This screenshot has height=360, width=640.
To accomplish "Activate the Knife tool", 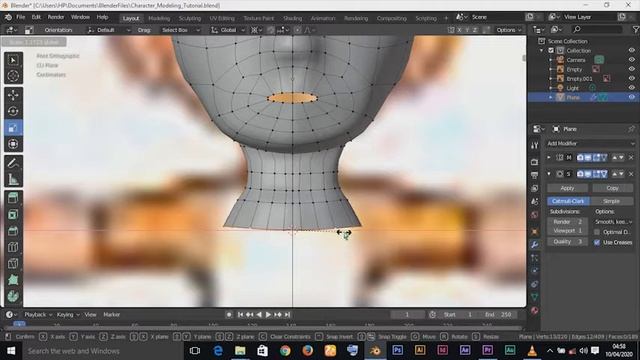I will click(x=13, y=264).
